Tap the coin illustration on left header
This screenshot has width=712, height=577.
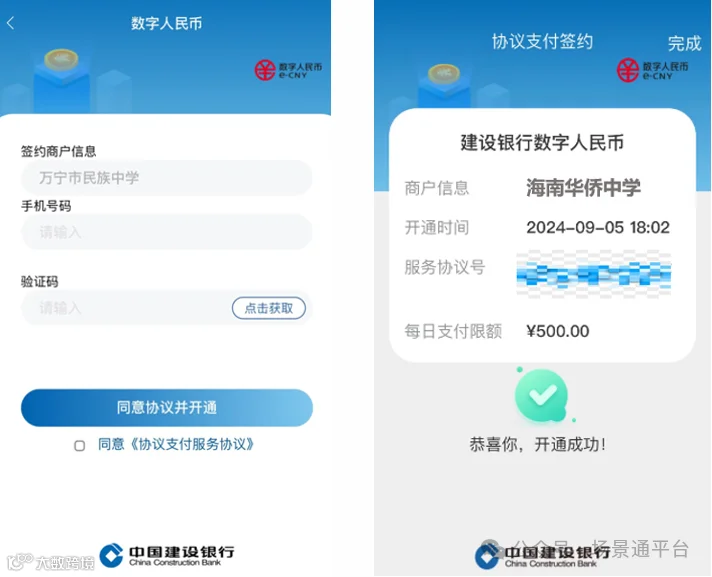[x=61, y=59]
